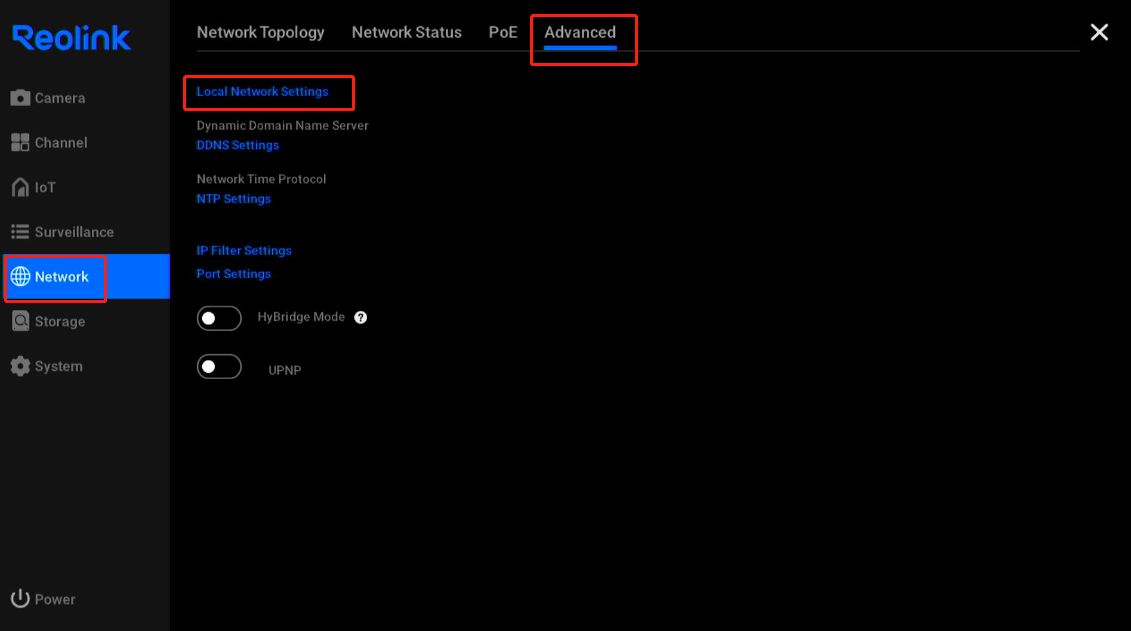
Task: Click 'Network Time Protocol' text
Action: pyautogui.click(x=261, y=179)
